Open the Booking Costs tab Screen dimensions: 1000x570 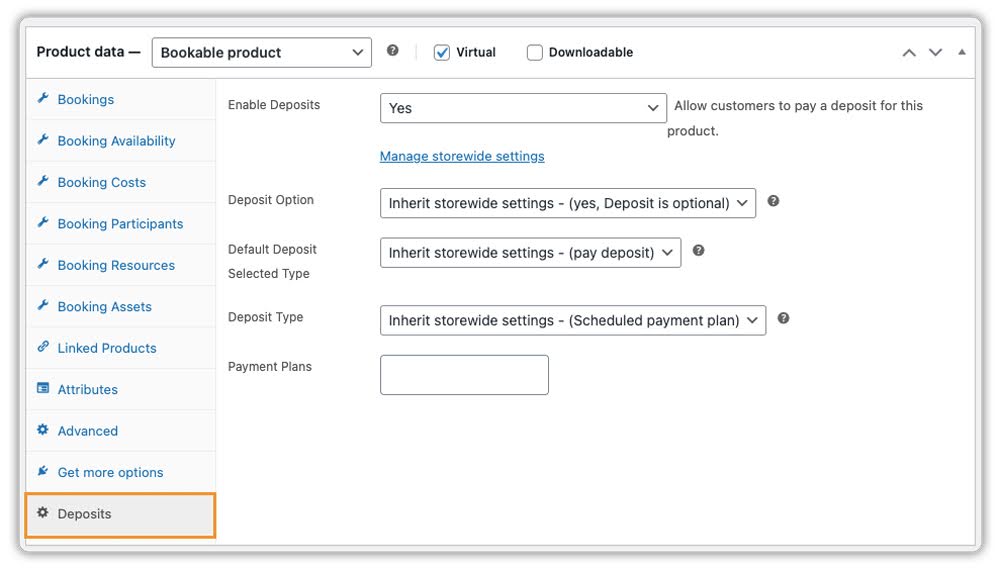[101, 182]
